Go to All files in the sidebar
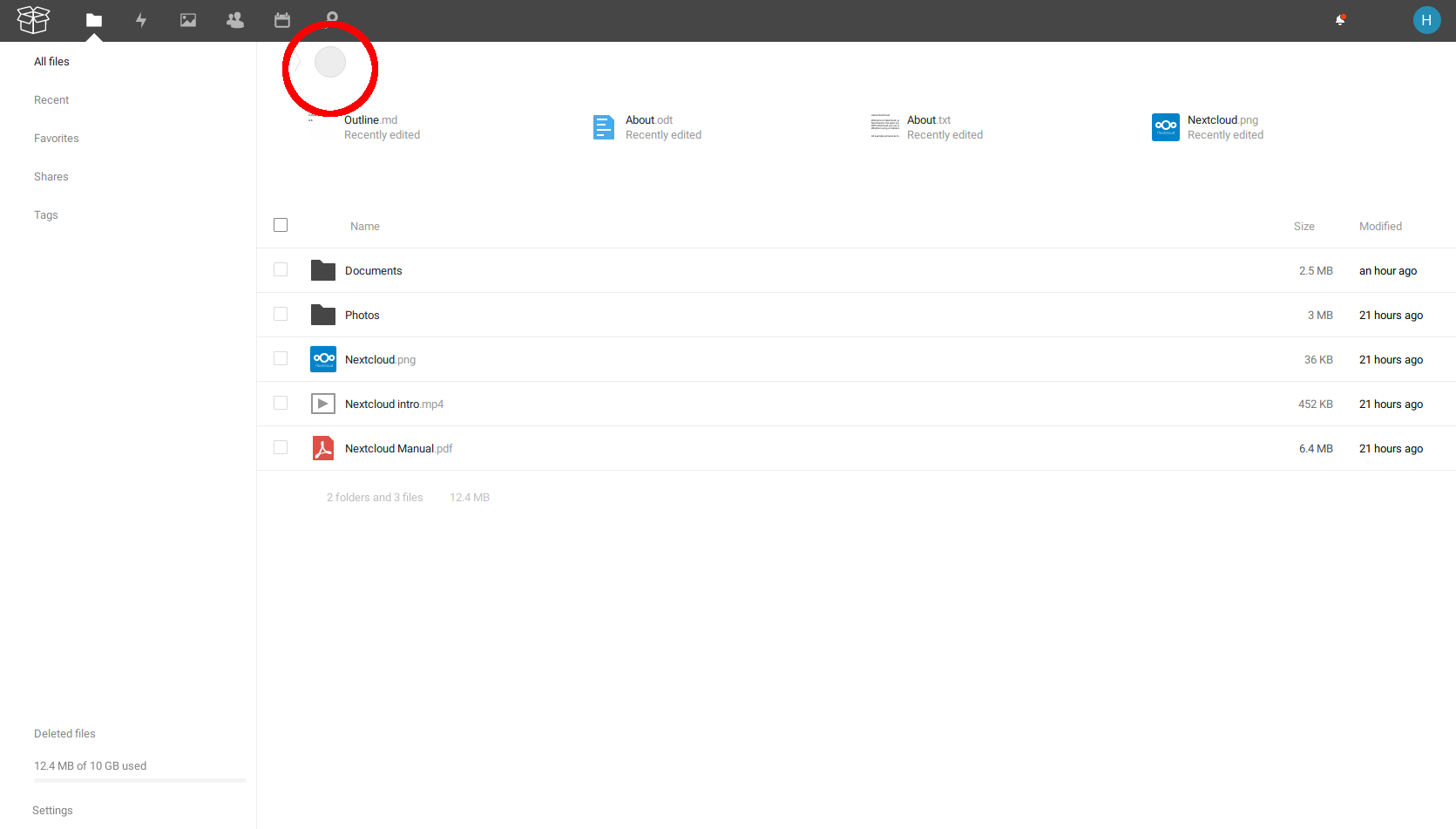 click(51, 62)
